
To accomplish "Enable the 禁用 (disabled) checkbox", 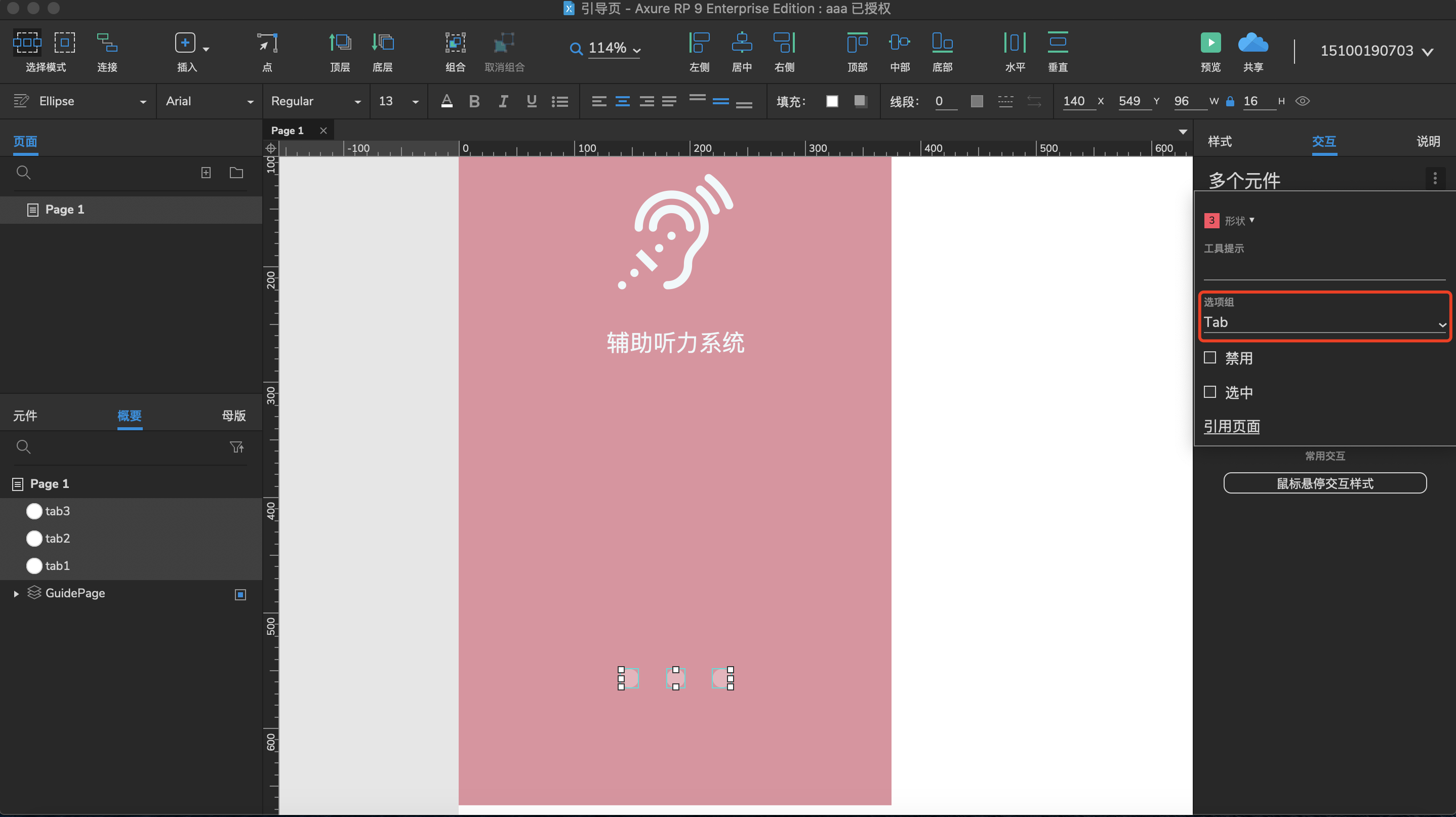I will coord(1210,358).
